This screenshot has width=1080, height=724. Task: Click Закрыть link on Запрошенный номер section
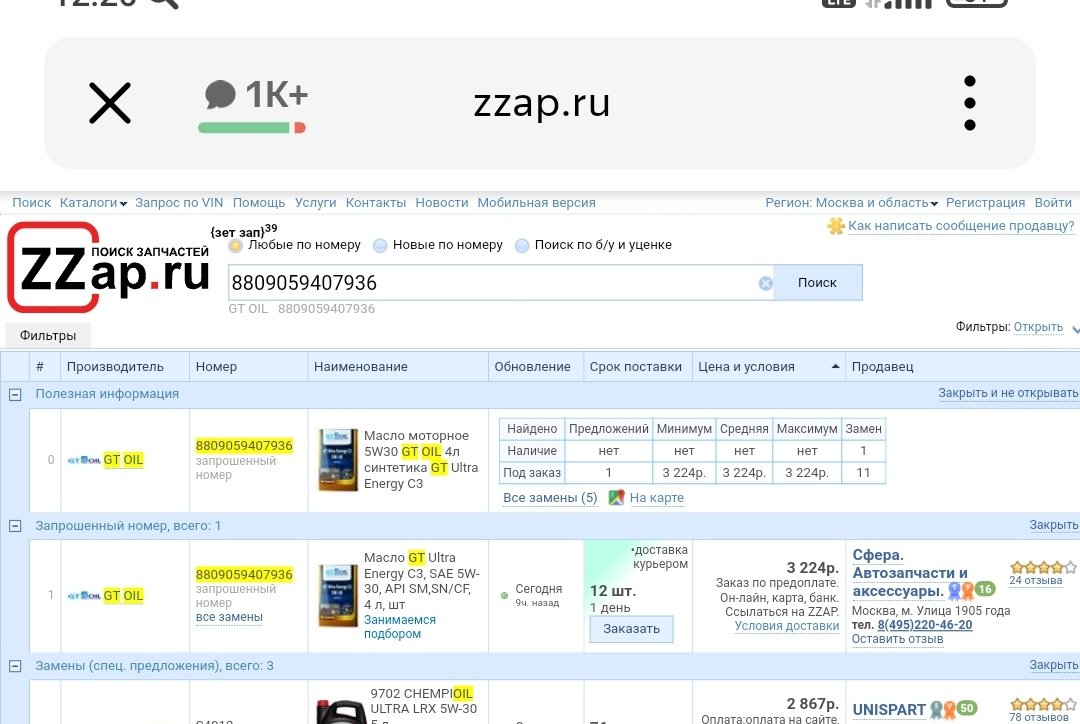(1054, 525)
